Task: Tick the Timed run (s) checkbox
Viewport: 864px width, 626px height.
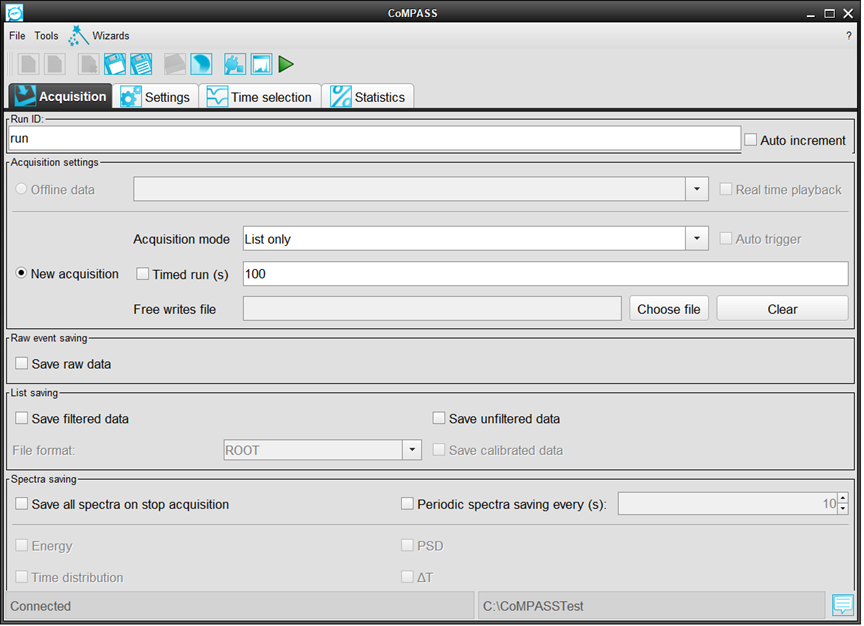Action: tap(142, 273)
